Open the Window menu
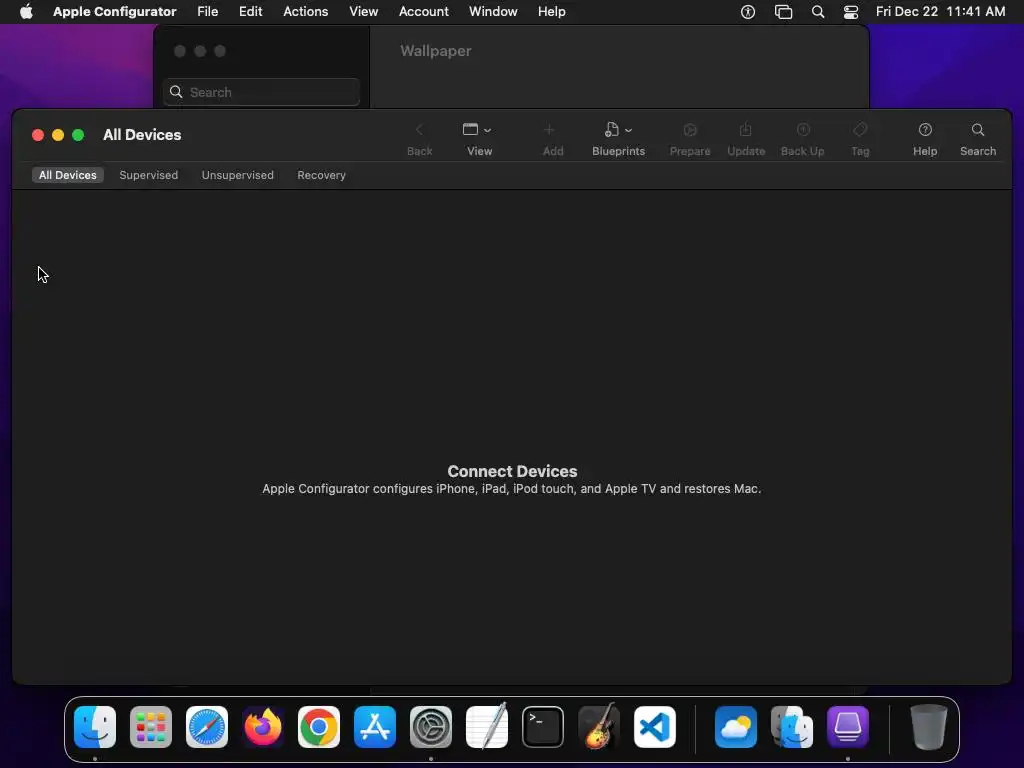 (x=493, y=12)
